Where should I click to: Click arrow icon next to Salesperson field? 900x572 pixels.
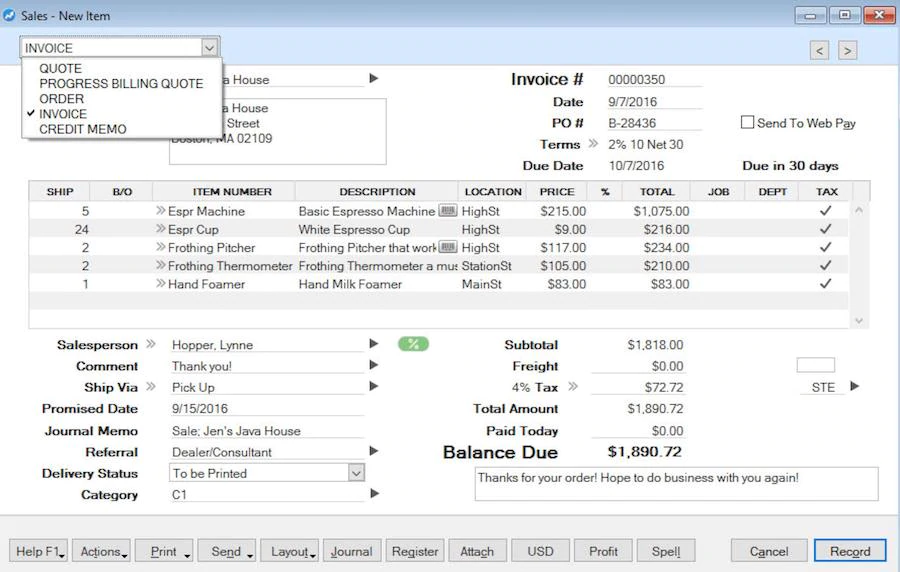click(374, 344)
